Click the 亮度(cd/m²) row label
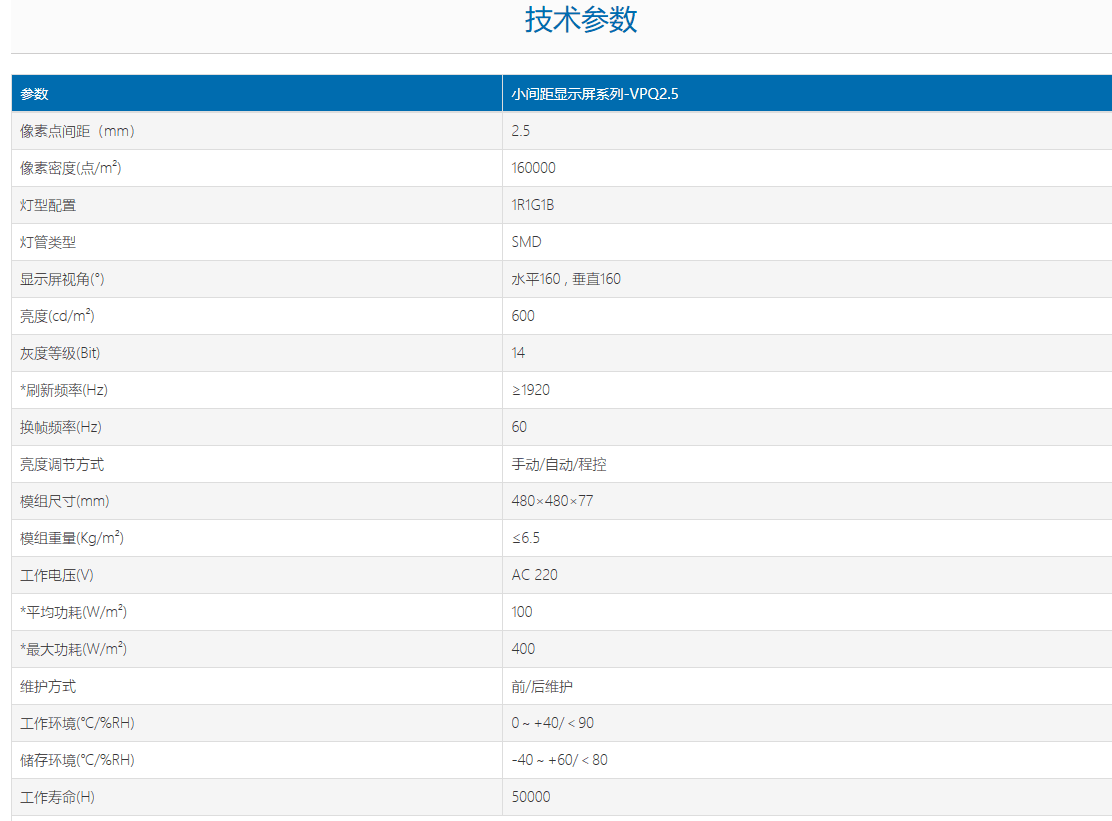The height and width of the screenshot is (821, 1112). [x=57, y=316]
